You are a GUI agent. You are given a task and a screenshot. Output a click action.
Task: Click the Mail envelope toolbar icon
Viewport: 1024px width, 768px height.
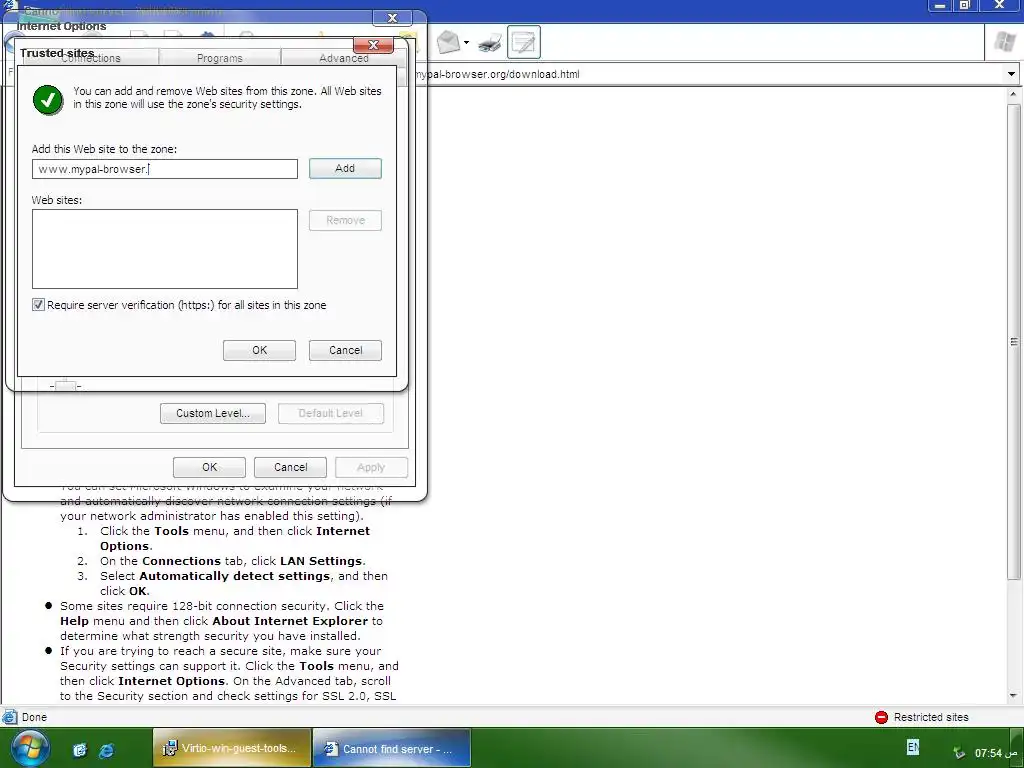coord(449,42)
